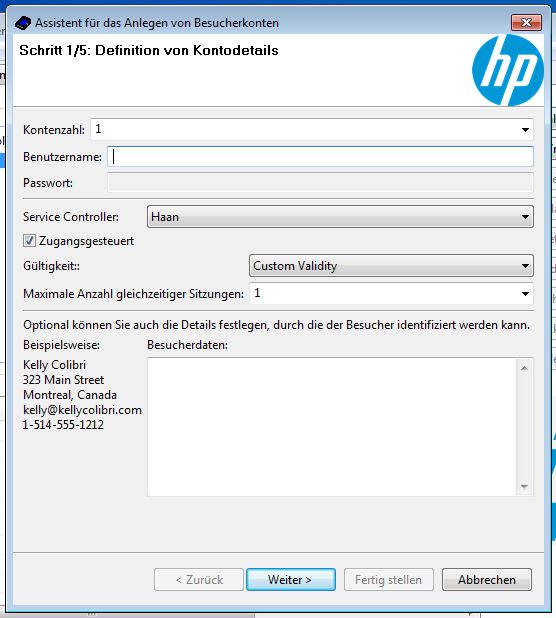Click the Weiter button
Image resolution: width=556 pixels, height=618 pixels.
pyautogui.click(x=291, y=579)
